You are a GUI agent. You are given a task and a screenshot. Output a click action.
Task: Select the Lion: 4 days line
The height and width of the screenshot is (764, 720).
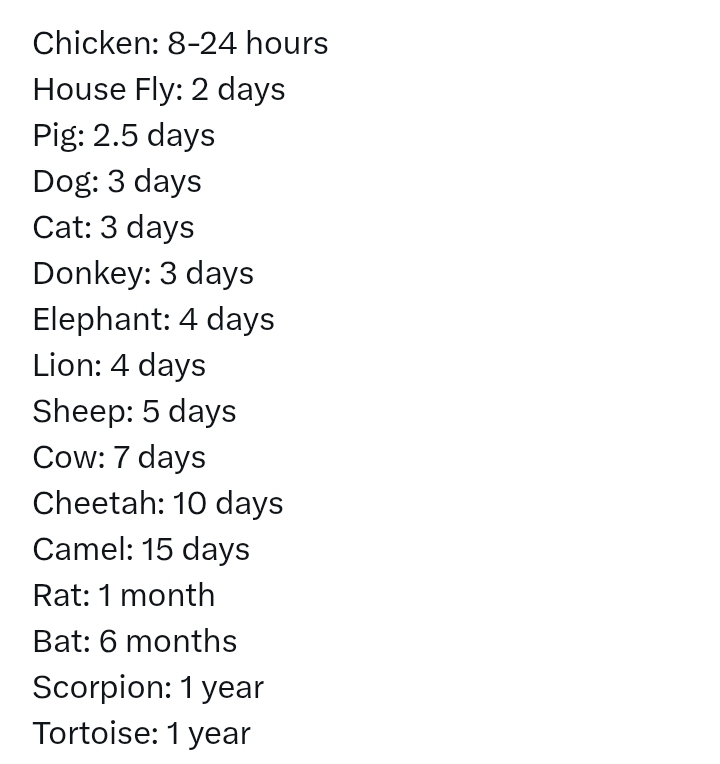pyautogui.click(x=119, y=366)
